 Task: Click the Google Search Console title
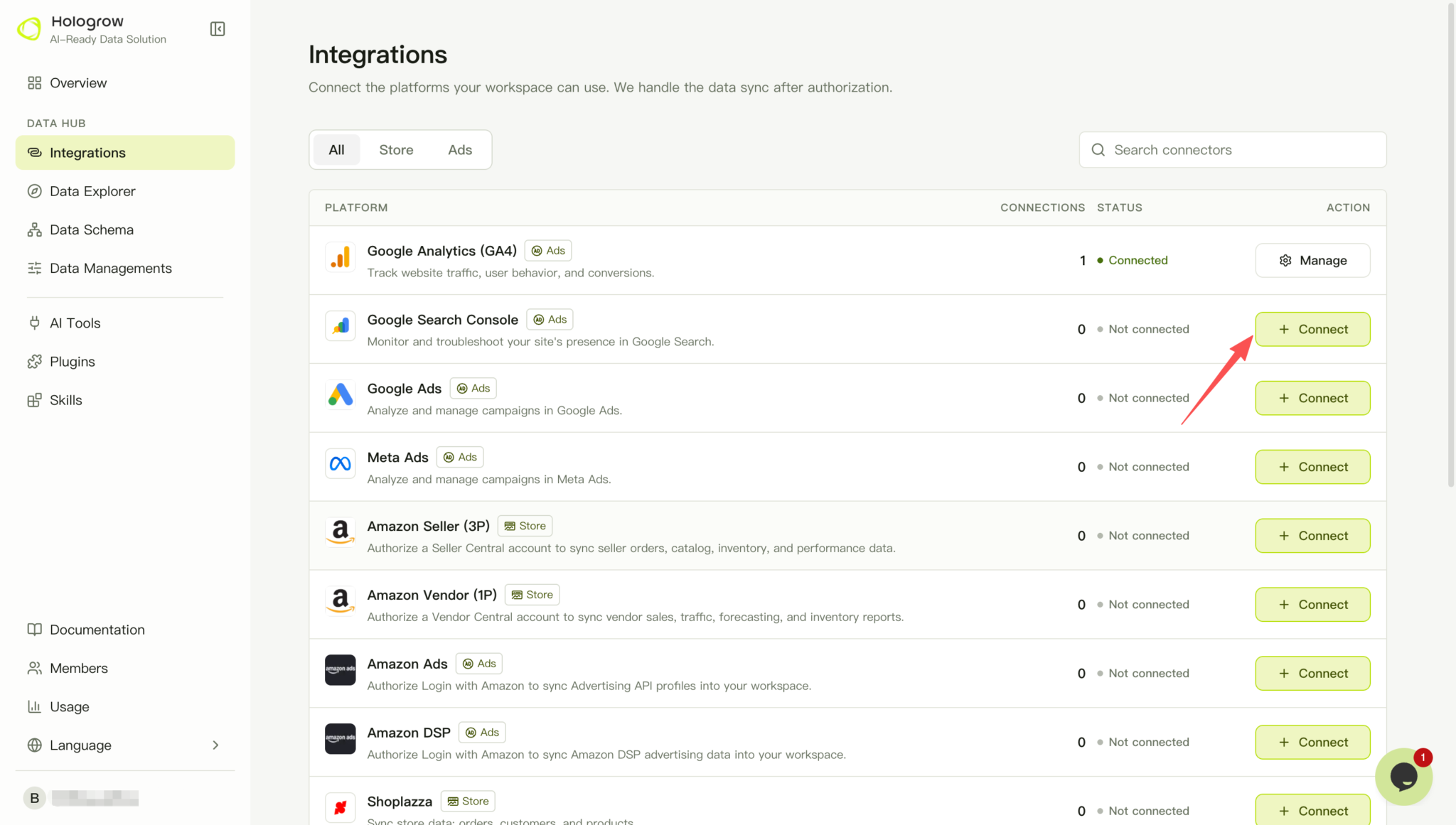coord(442,320)
